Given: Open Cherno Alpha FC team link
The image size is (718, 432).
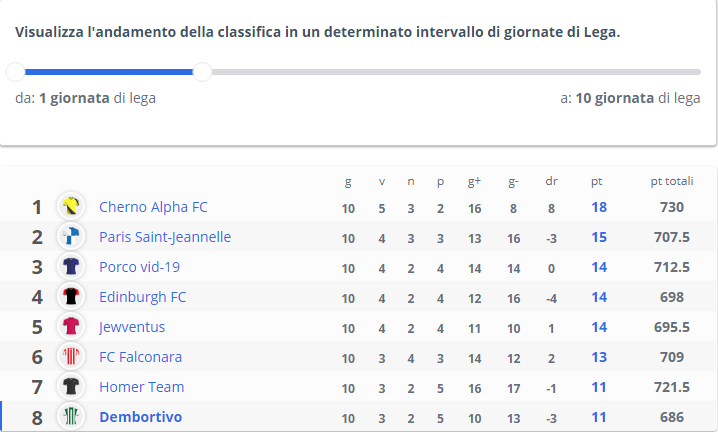Looking at the screenshot, I should coord(153,207).
